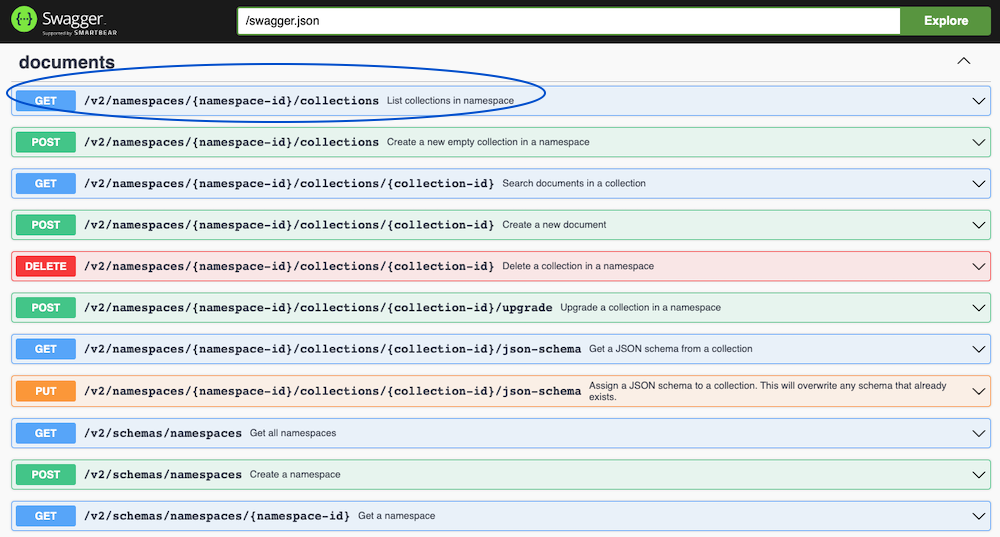Click path text beside 'Create a new empty collection'
1000x537 pixels.
[x=232, y=142]
